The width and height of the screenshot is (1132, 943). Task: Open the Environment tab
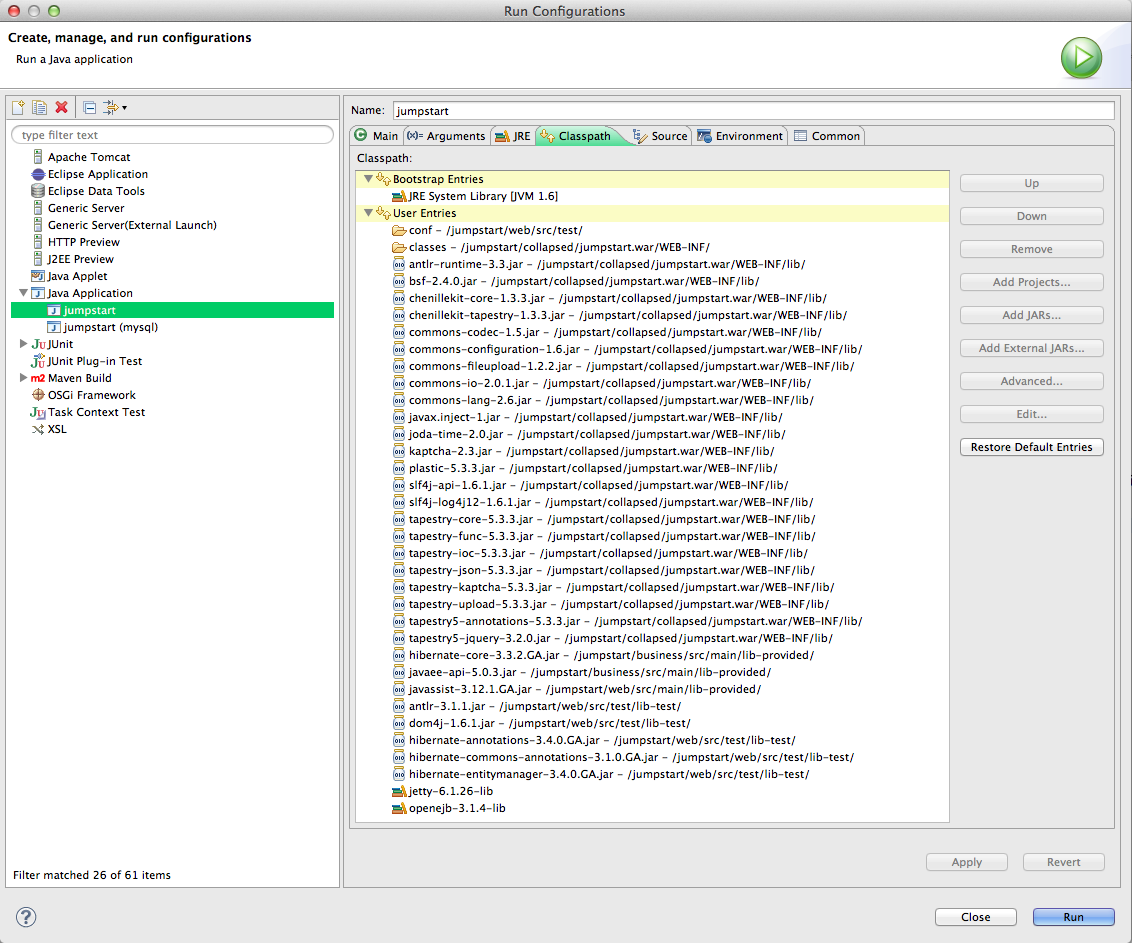[x=740, y=136]
